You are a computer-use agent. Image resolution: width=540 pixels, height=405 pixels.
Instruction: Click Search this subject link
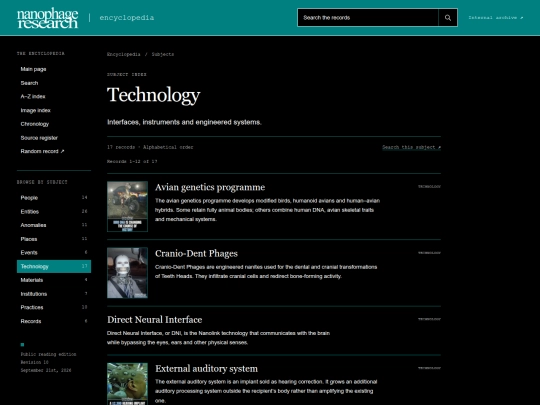tap(411, 147)
